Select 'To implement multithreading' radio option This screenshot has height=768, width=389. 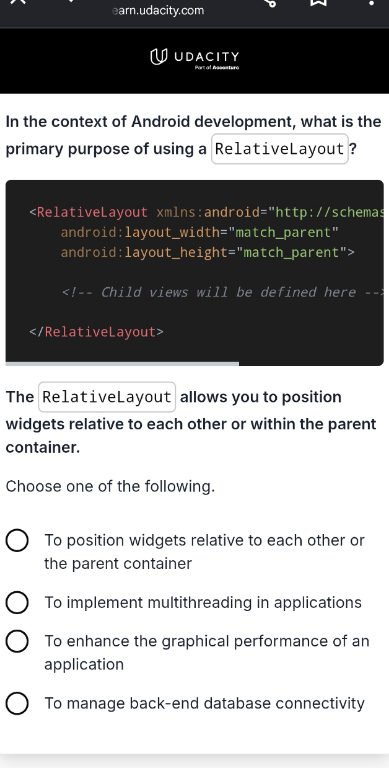click(17, 602)
